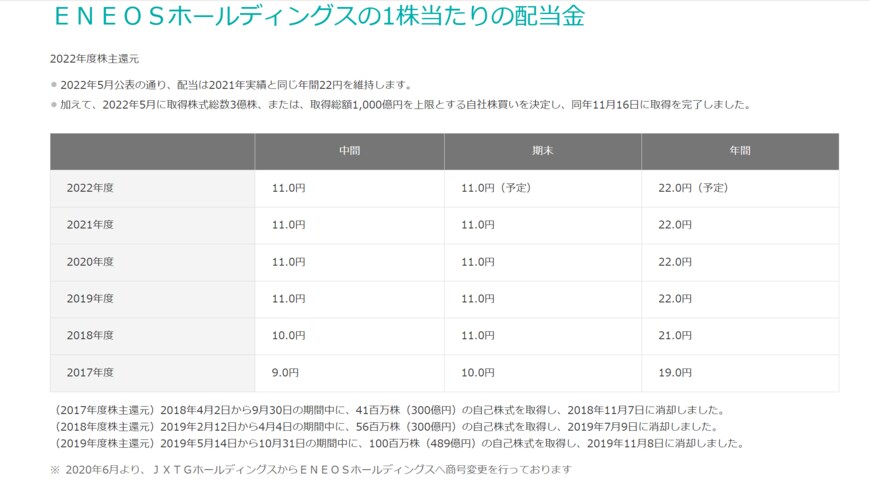The width and height of the screenshot is (870, 502).
Task: Select the 年間 column header
Action: (739, 151)
